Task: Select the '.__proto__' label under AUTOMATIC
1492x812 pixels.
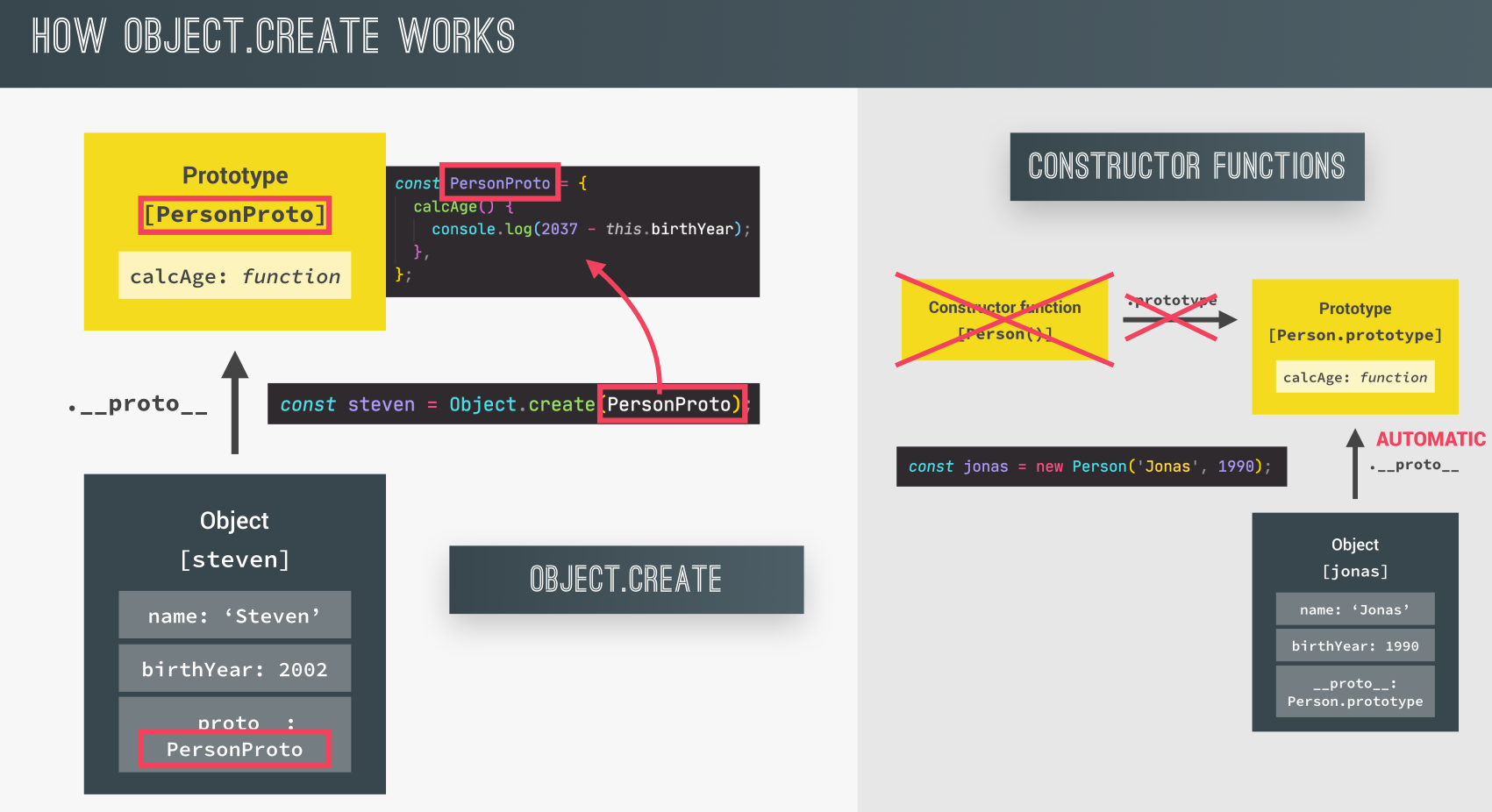Action: (1414, 465)
